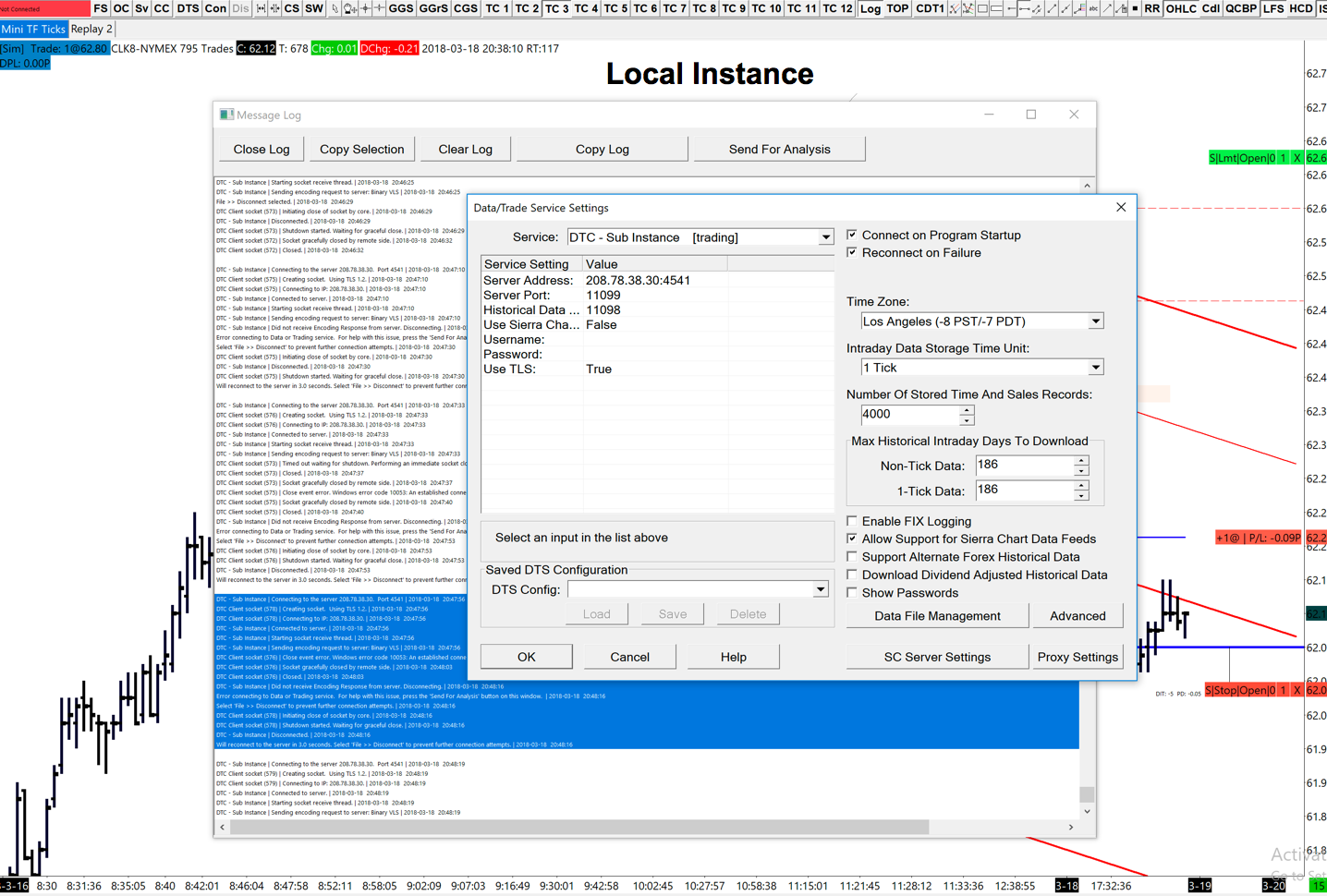Open the Log toolbar button
1327x896 pixels.
(x=870, y=8)
